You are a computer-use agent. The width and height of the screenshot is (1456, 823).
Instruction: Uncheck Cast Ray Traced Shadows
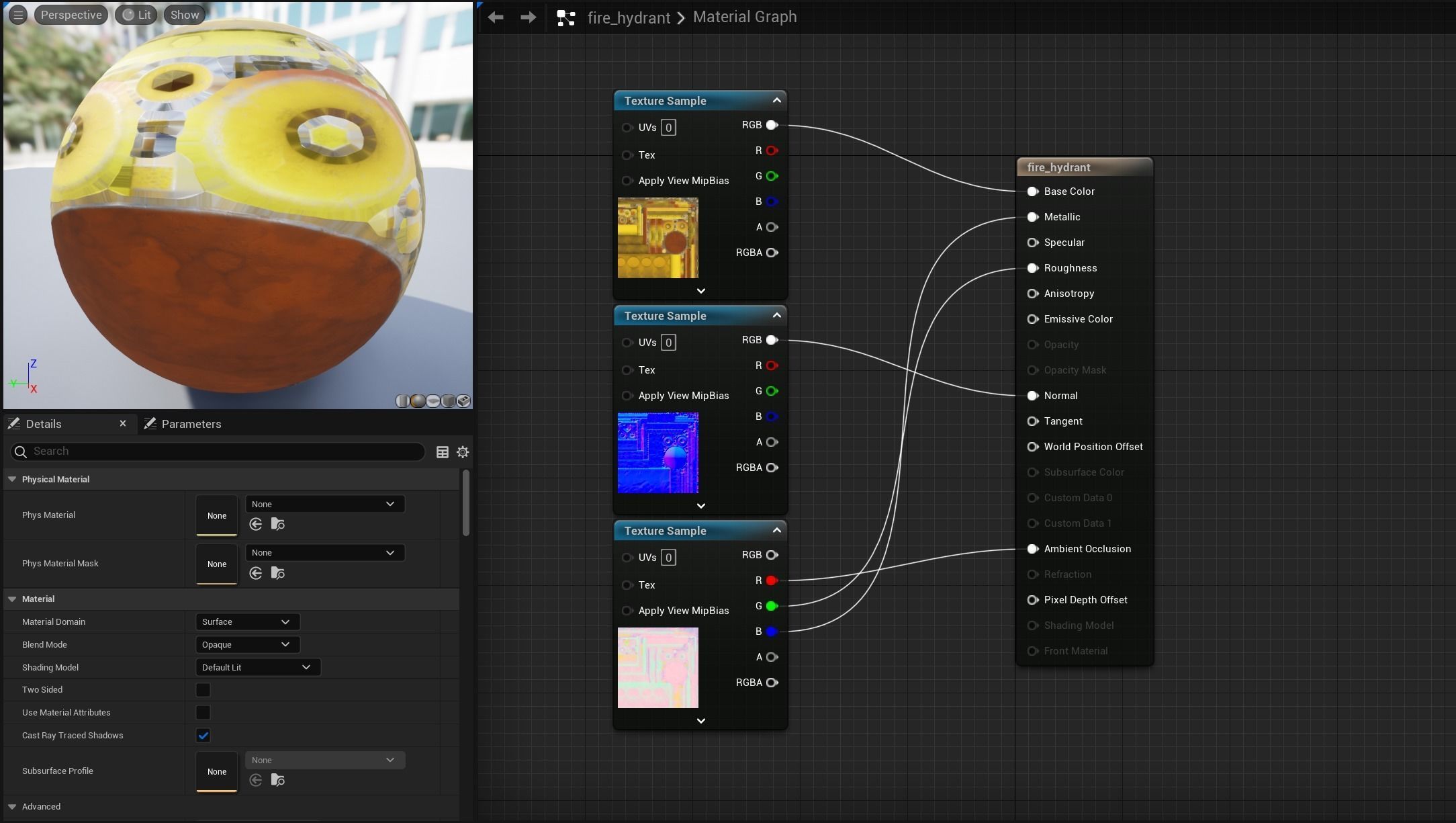[x=203, y=736]
